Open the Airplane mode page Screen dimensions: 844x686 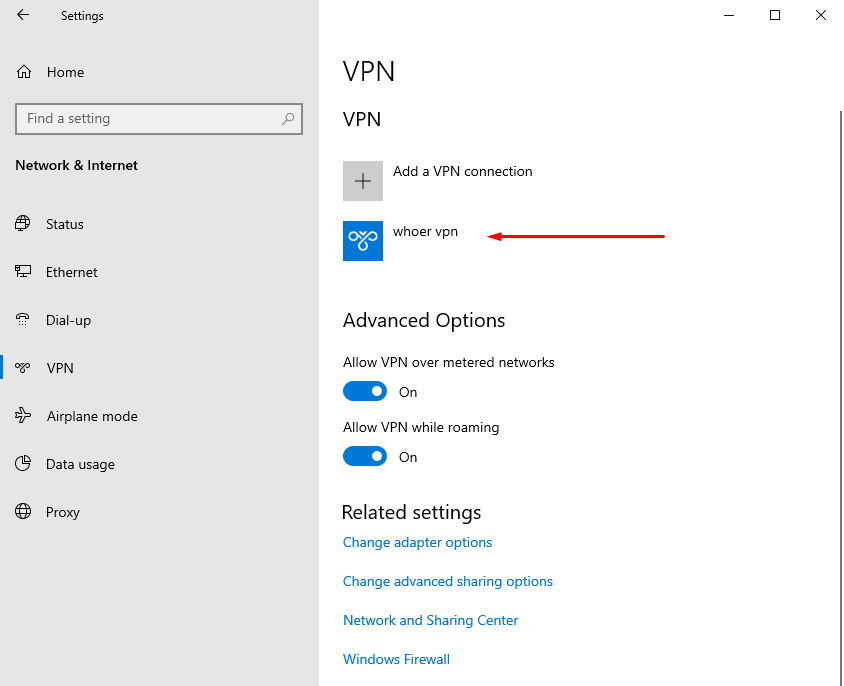click(x=92, y=416)
